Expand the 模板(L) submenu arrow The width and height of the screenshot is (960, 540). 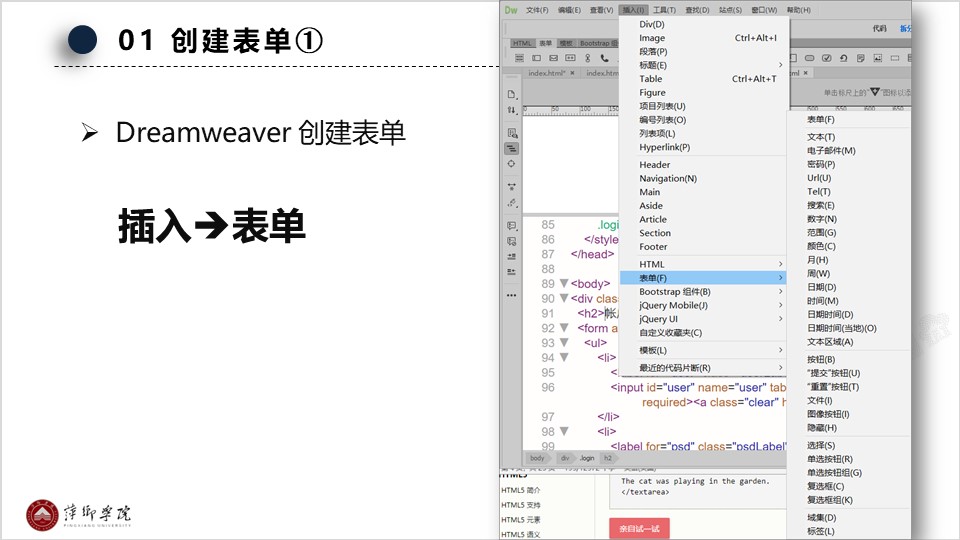(x=781, y=350)
